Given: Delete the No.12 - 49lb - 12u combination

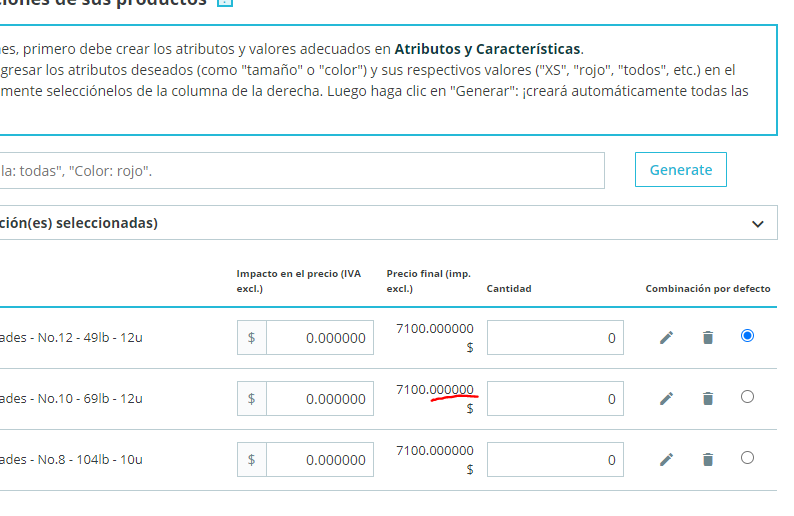Looking at the screenshot, I should coord(708,337).
